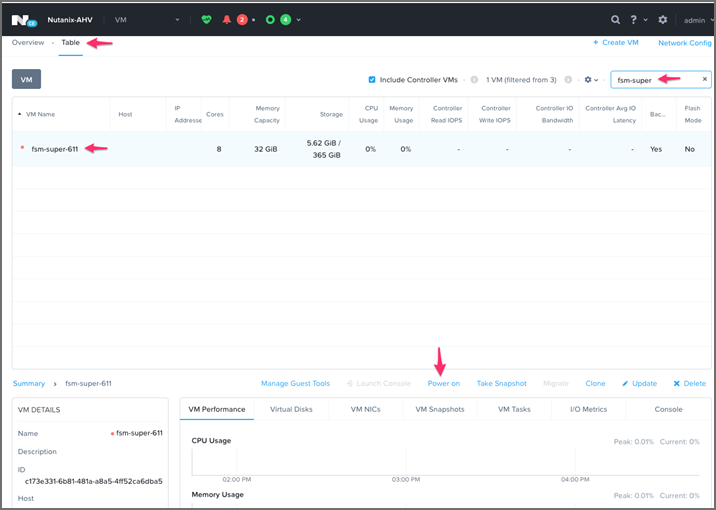Open the Virtual Disks tab
Viewport: 716px width, 510px height.
click(291, 409)
